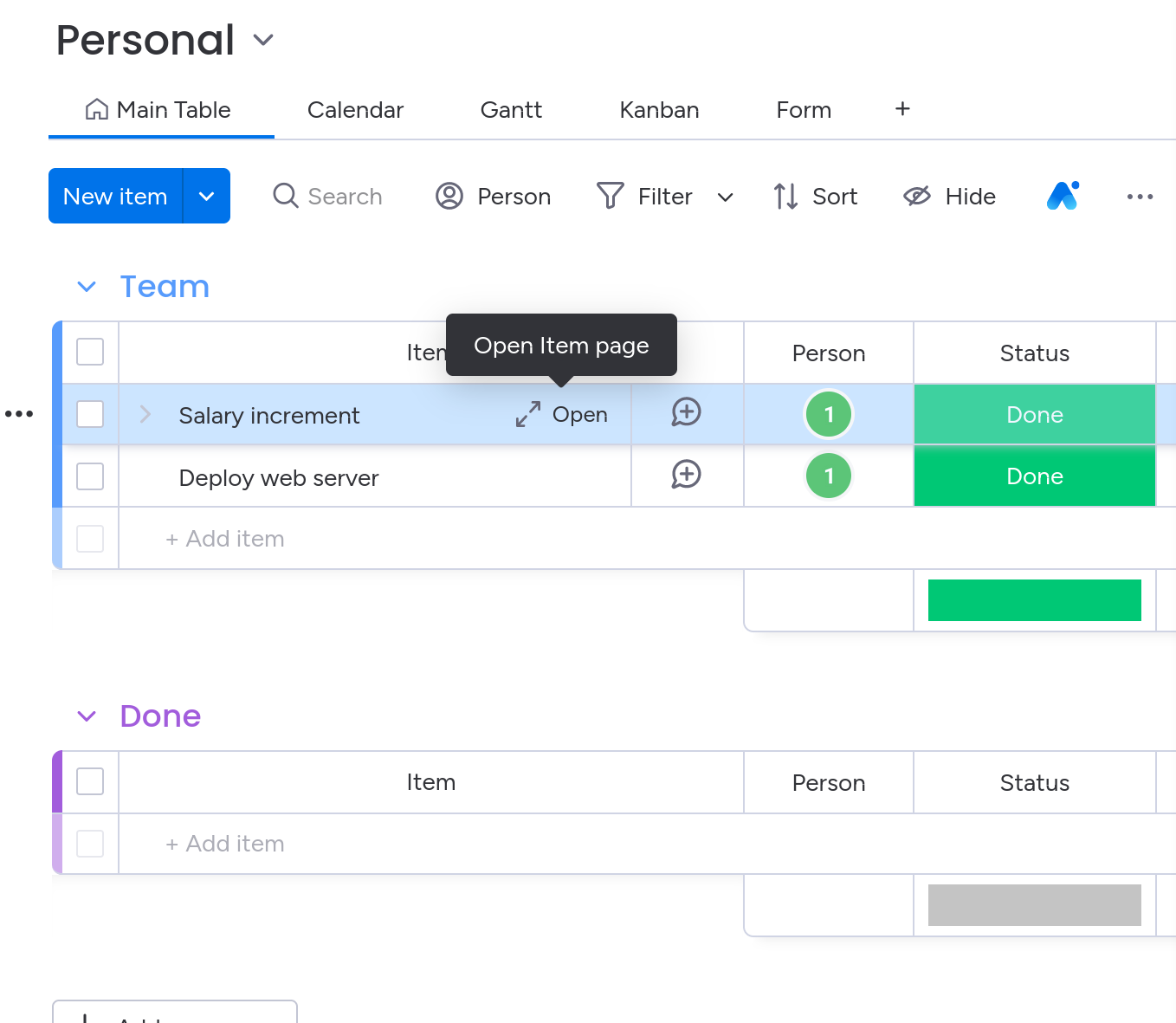
Task: Expand subitems of Salary increment
Action: 145,415
